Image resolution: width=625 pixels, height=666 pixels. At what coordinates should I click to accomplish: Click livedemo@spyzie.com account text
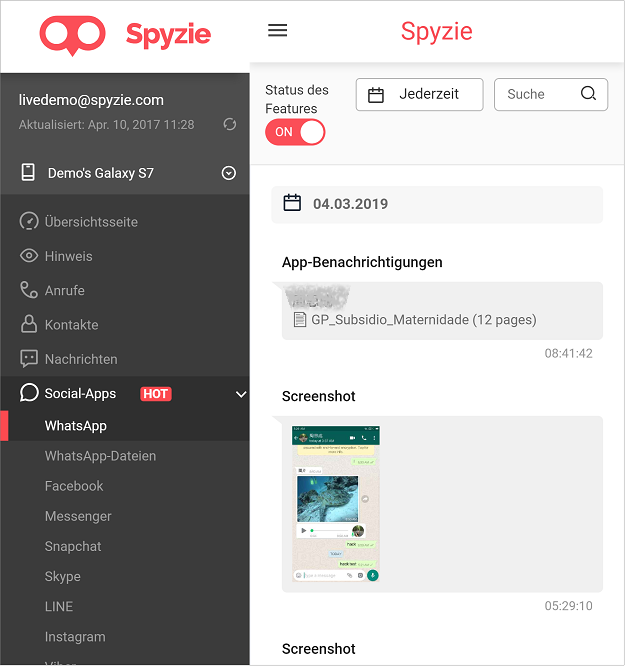[91, 100]
